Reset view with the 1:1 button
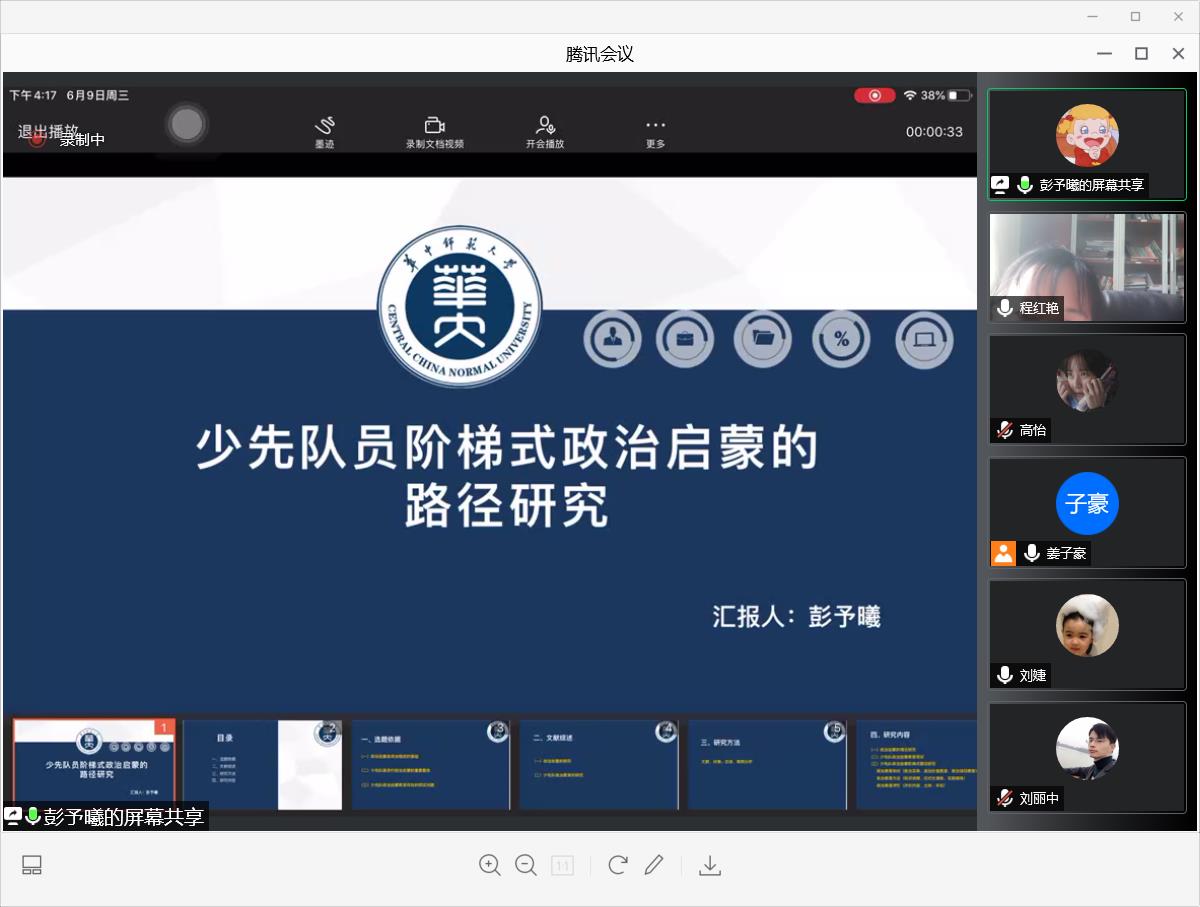1200x907 pixels. coord(563,865)
